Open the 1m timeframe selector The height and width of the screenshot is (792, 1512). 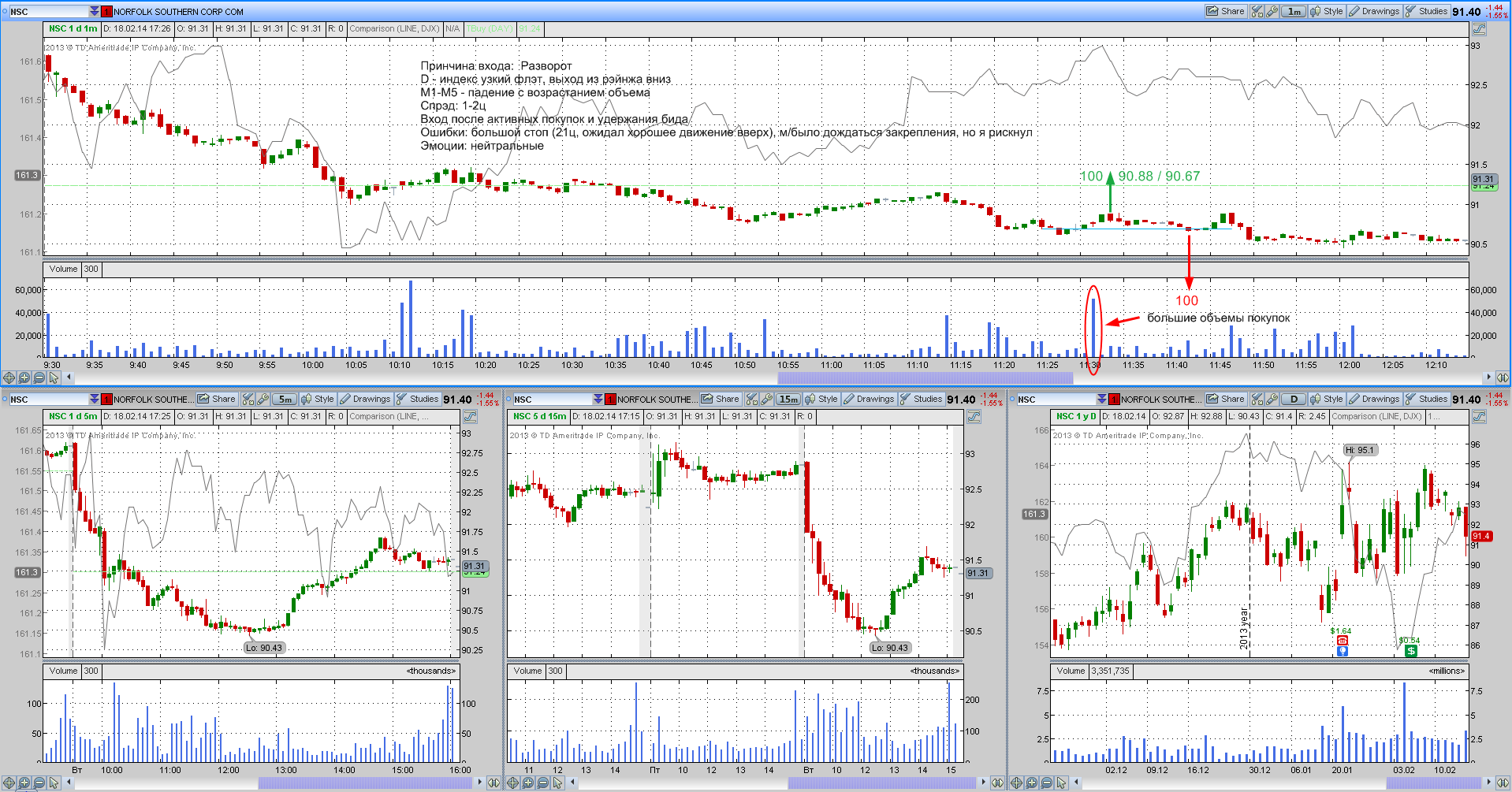pyautogui.click(x=1294, y=11)
